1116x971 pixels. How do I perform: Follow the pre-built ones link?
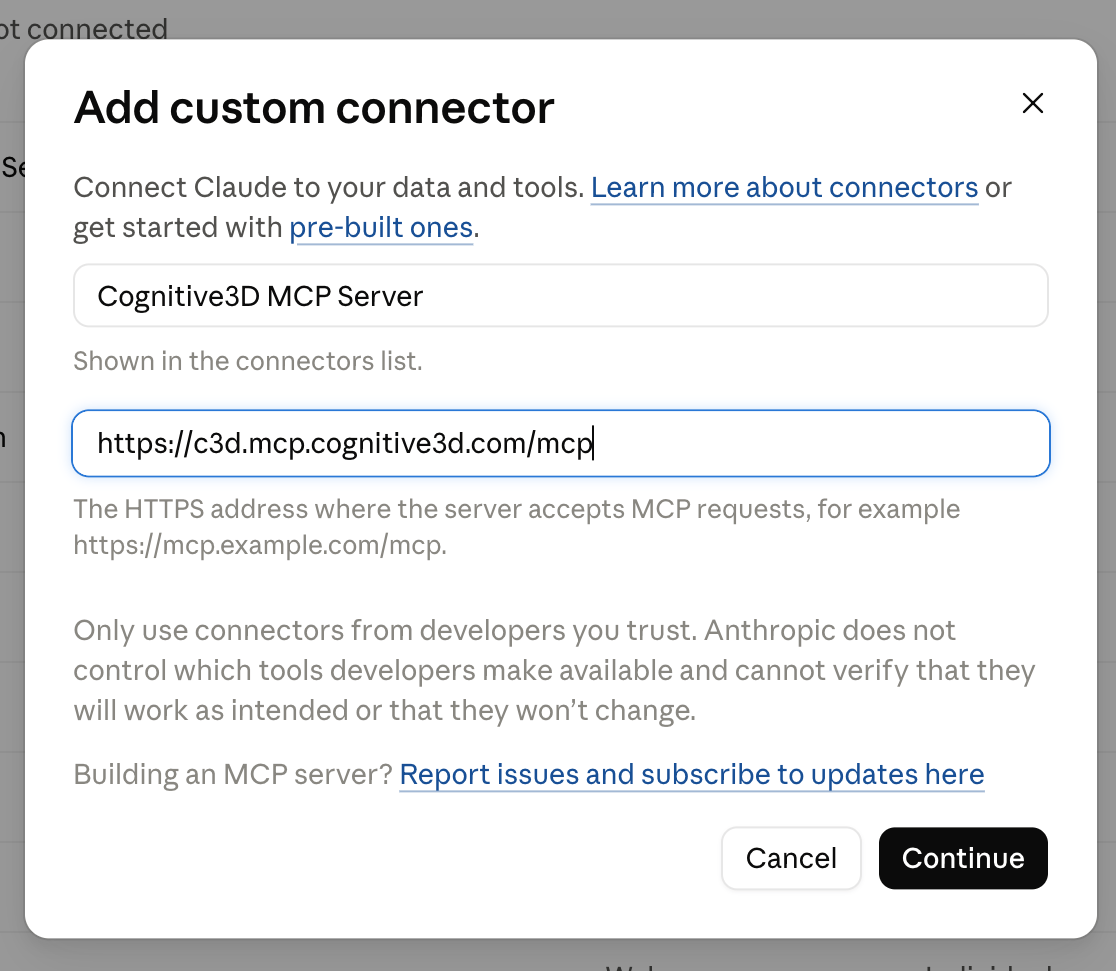point(381,228)
